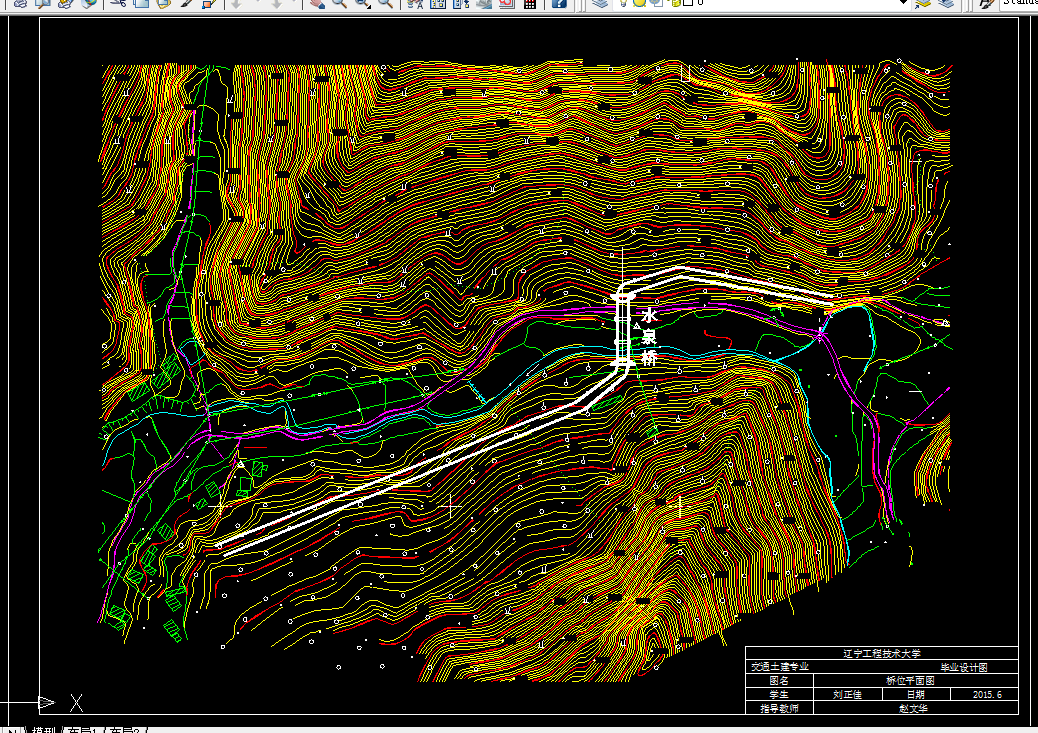This screenshot has height=733, width=1038.
Task: Open the QuickCalc calculator icon
Action: 530,3
